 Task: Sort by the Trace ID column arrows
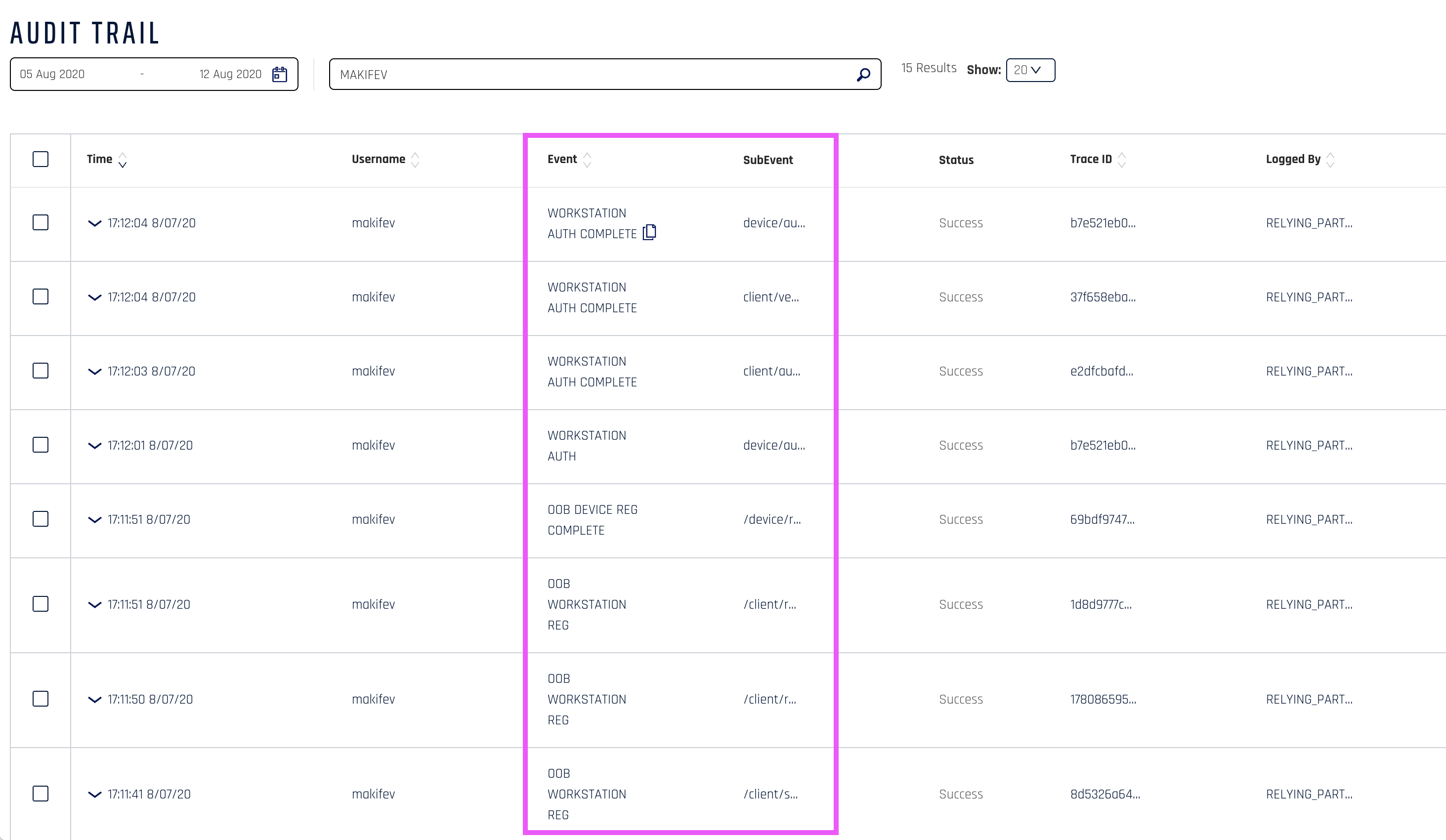tap(1122, 160)
